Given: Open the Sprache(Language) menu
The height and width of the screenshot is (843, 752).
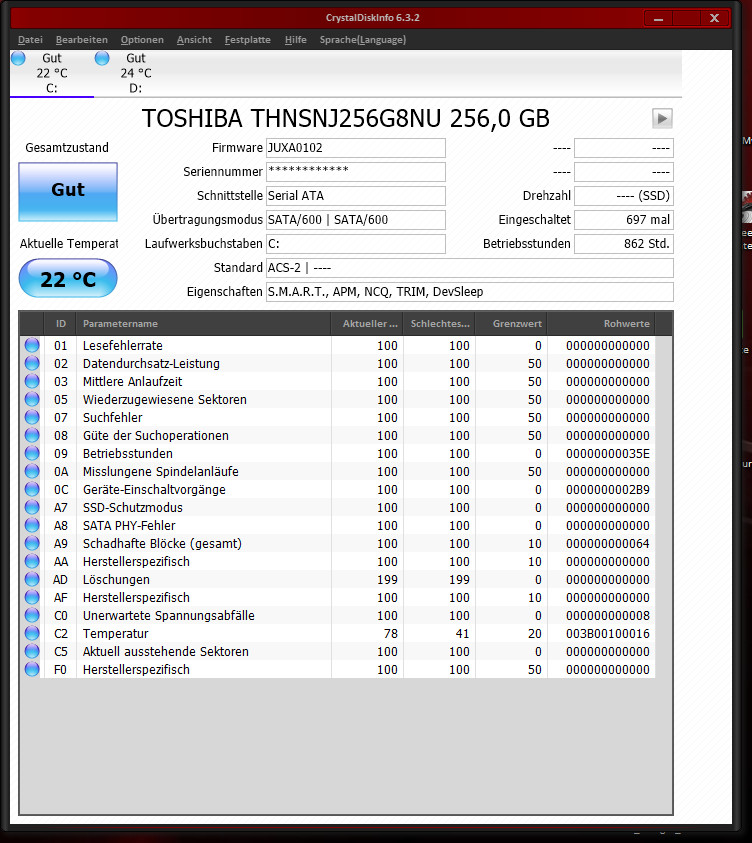Looking at the screenshot, I should [x=363, y=40].
